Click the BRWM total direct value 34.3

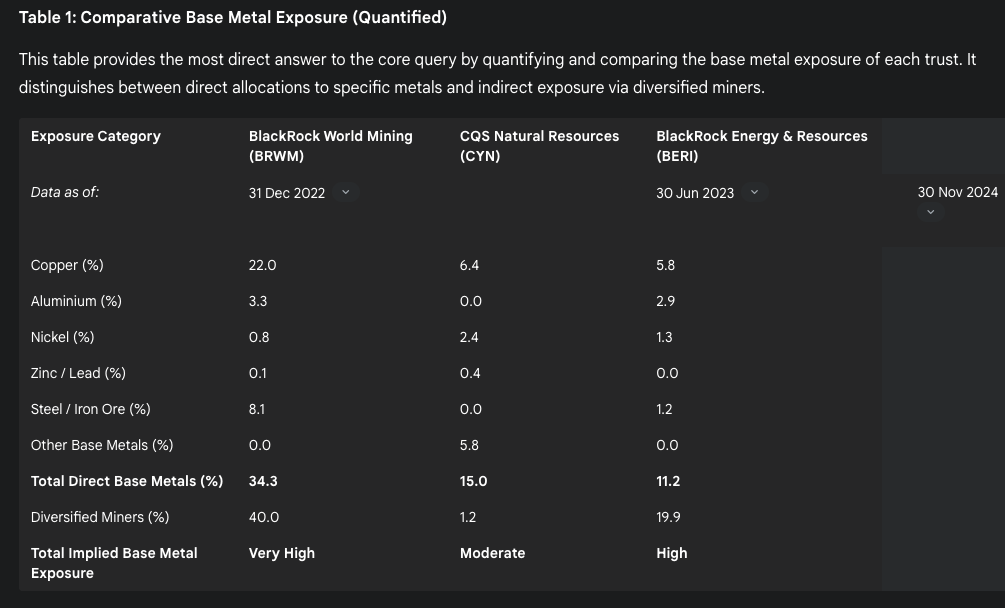click(263, 481)
